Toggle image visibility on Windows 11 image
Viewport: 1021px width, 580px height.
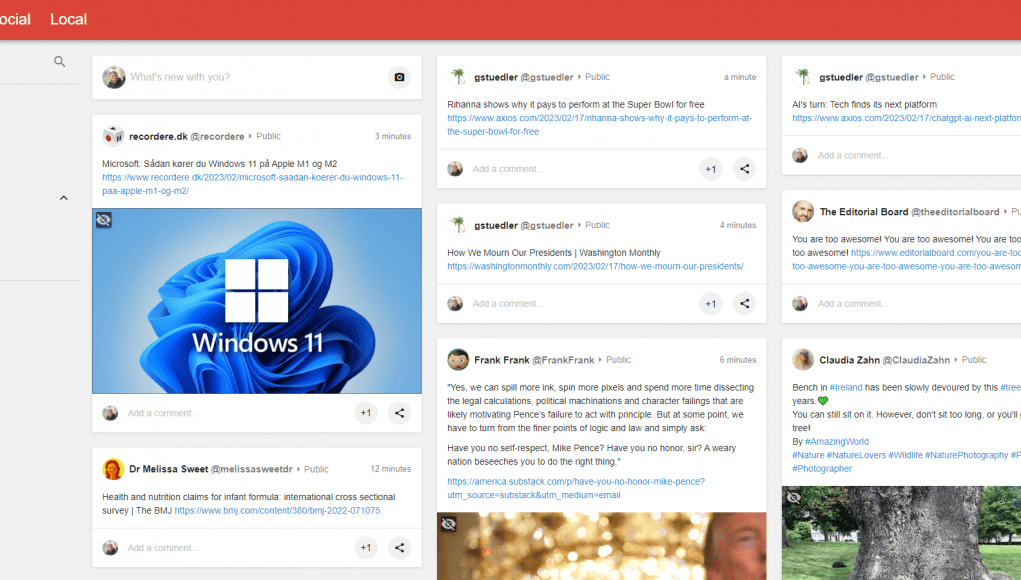tap(104, 220)
